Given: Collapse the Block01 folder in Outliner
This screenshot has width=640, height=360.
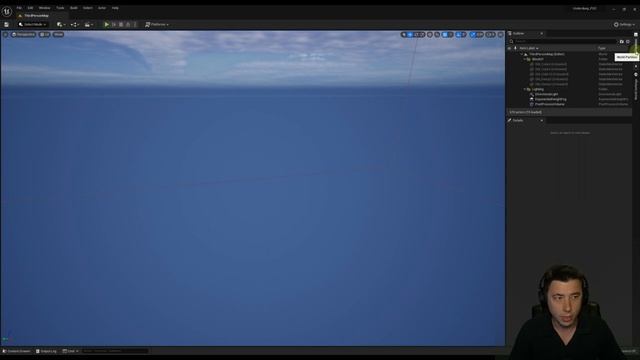Looking at the screenshot, I should pos(525,59).
